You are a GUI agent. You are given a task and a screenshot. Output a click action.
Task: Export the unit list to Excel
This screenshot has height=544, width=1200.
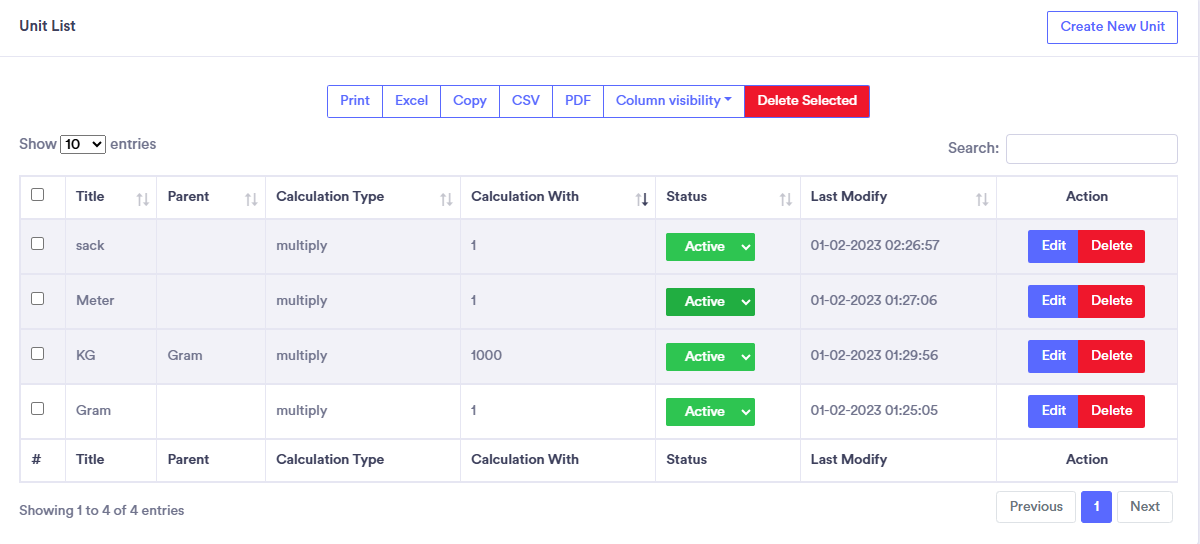411,101
